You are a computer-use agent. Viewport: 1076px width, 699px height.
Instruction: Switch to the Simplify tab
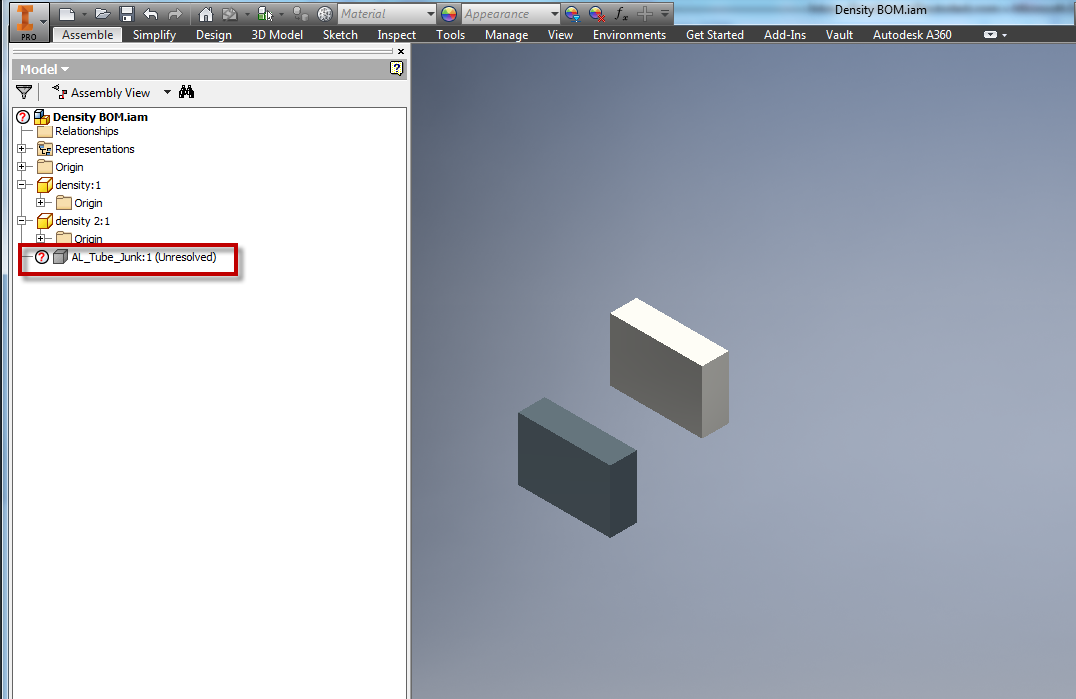tap(154, 34)
